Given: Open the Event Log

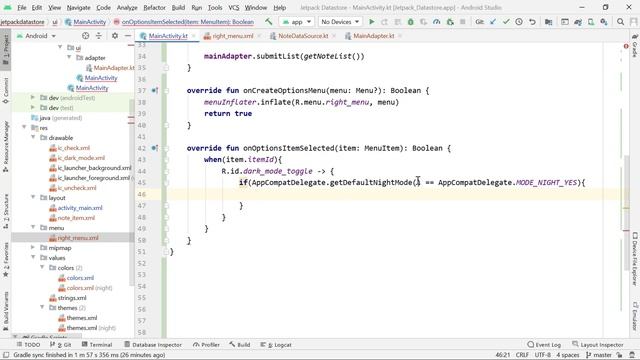Looking at the screenshot, I should pos(544,345).
